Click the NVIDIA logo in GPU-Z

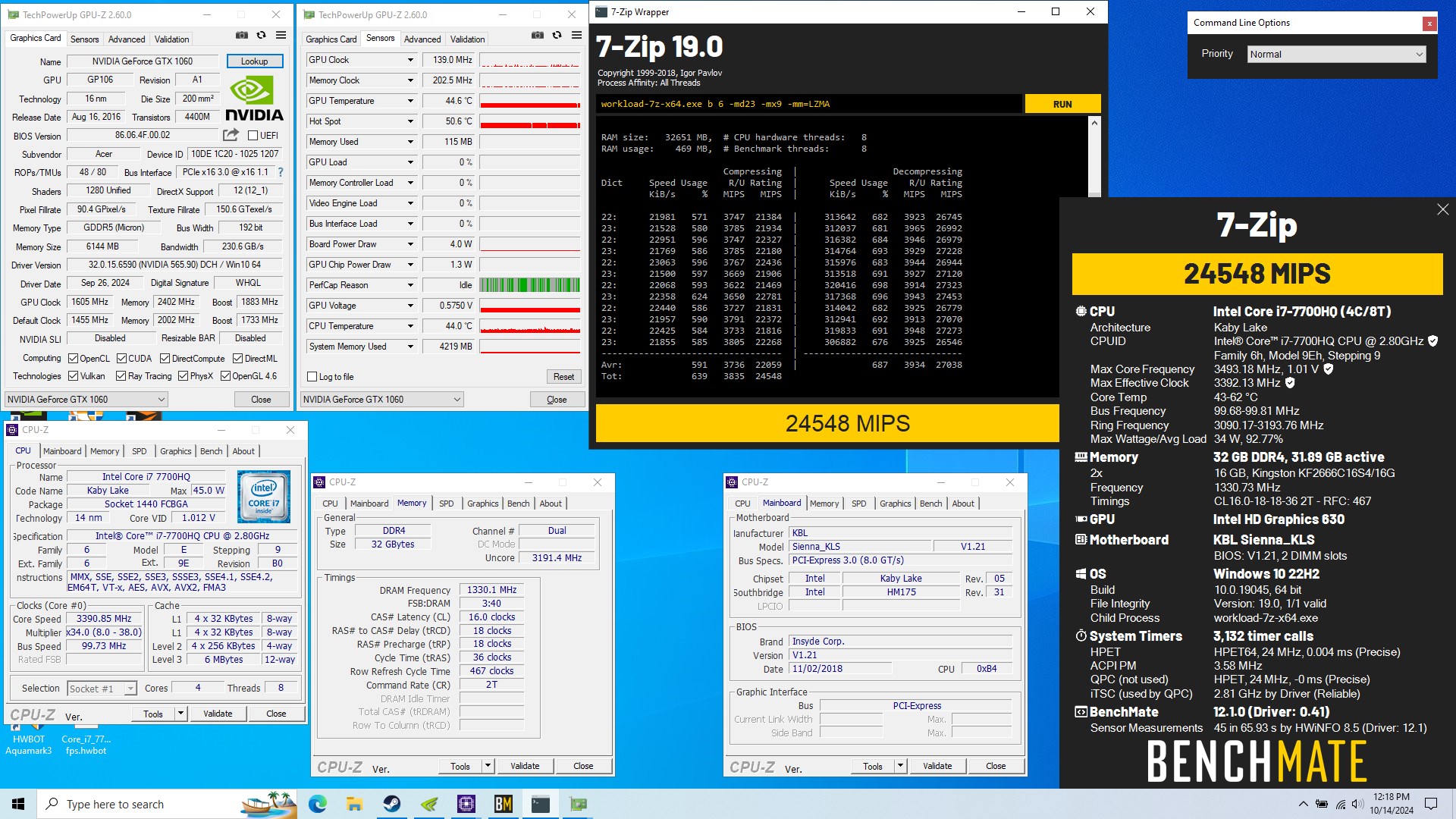click(254, 99)
